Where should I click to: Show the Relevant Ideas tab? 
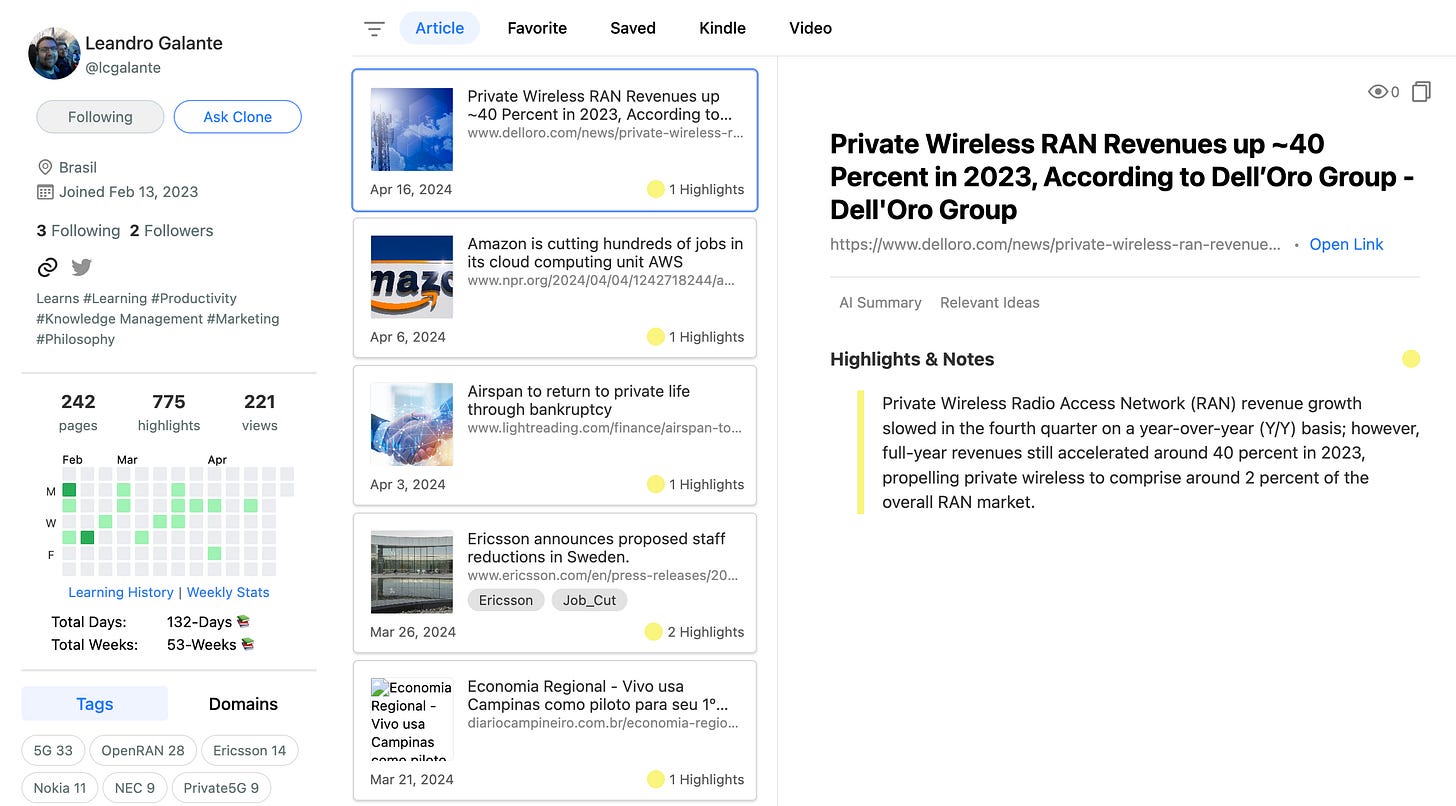(990, 302)
